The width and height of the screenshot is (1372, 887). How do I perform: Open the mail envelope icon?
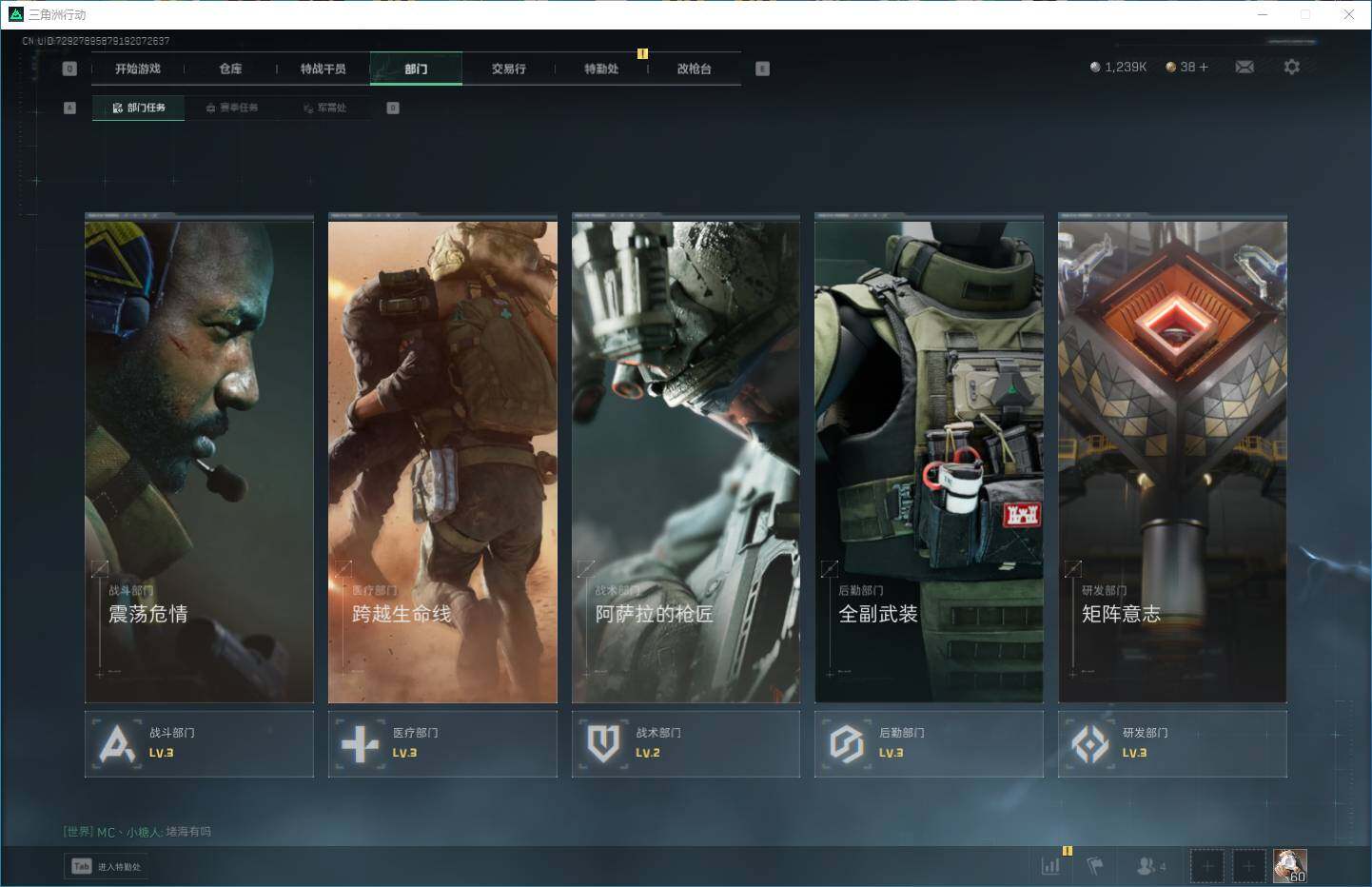(x=1244, y=67)
